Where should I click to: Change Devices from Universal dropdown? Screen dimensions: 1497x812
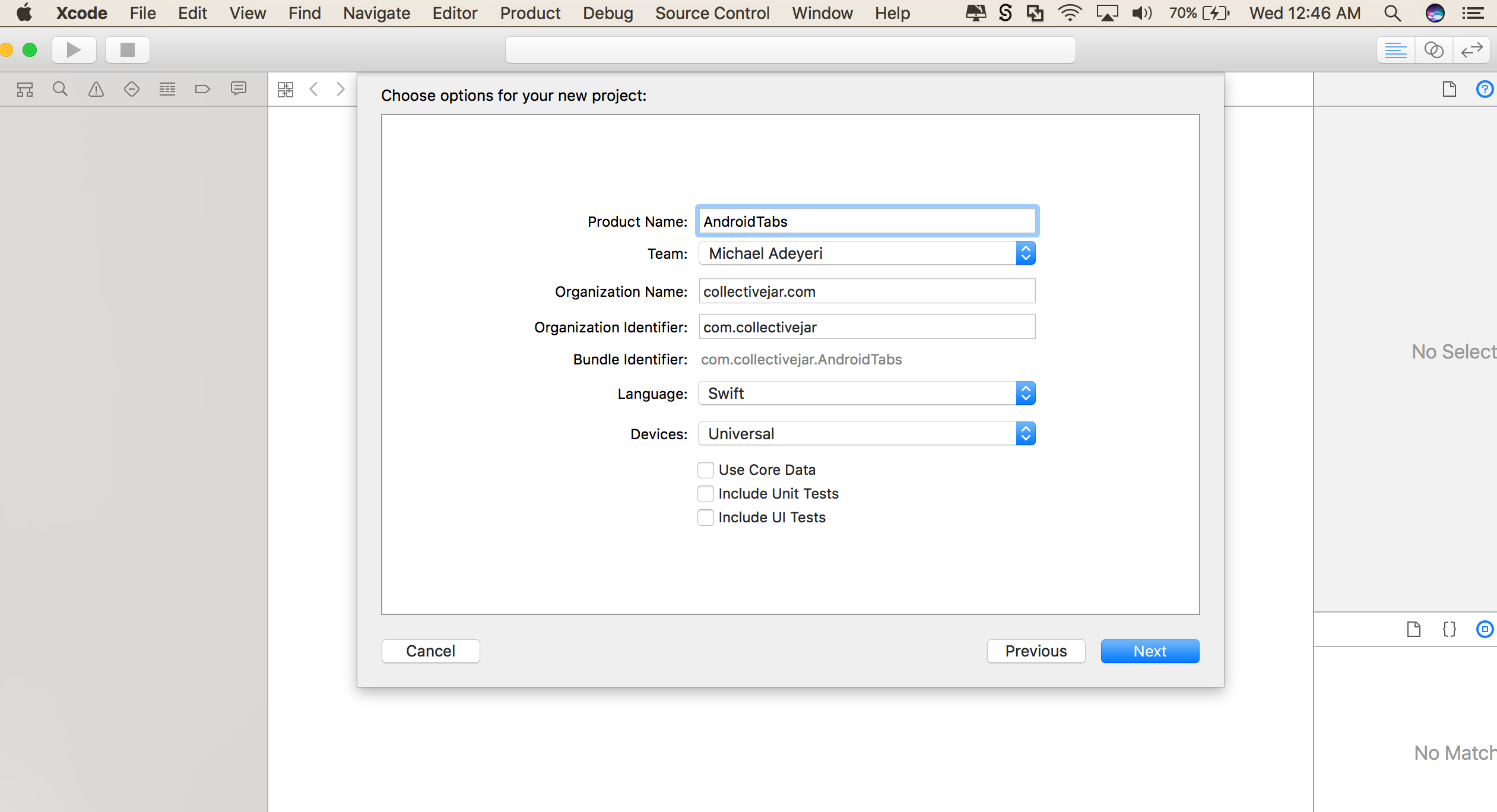[x=1026, y=433]
